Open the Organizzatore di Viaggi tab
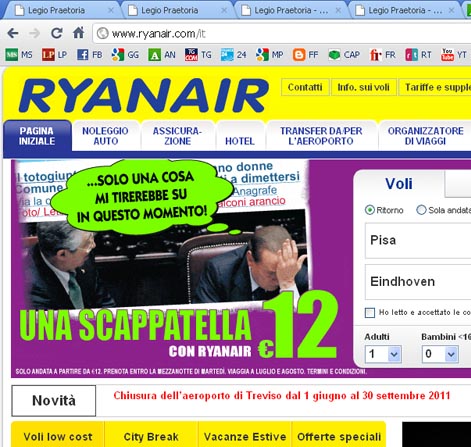 425,136
